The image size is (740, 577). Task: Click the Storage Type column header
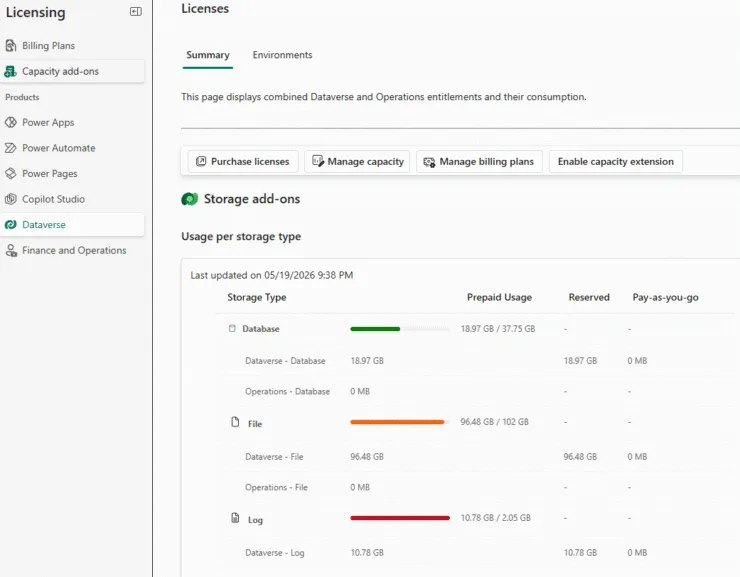(257, 297)
